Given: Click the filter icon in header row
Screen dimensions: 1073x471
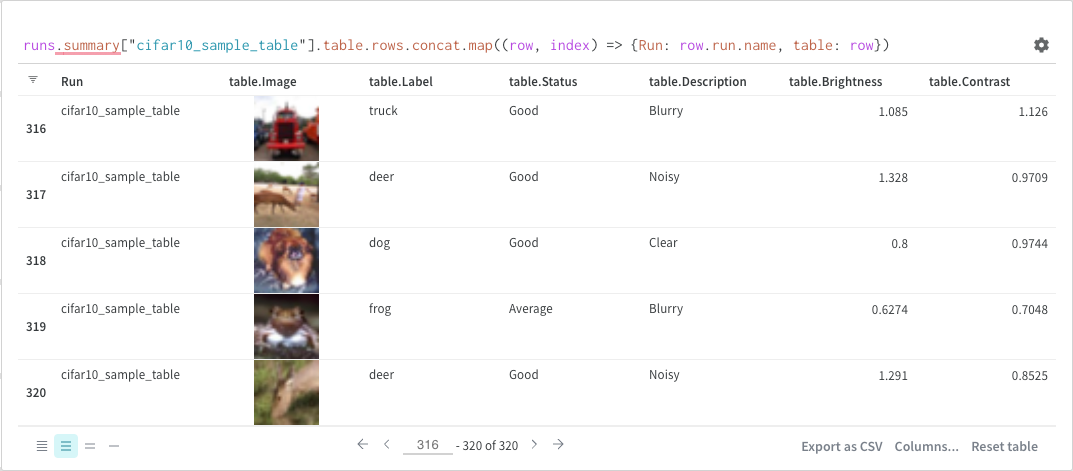Looking at the screenshot, I should (x=33, y=79).
